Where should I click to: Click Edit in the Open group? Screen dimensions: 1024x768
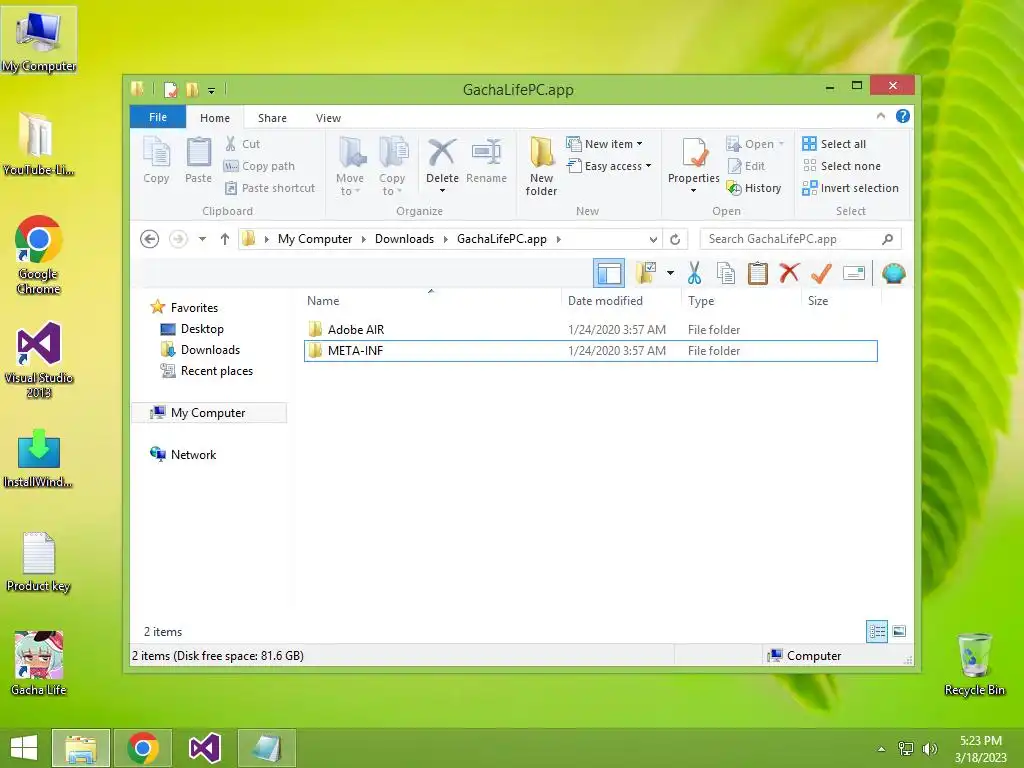coord(746,166)
